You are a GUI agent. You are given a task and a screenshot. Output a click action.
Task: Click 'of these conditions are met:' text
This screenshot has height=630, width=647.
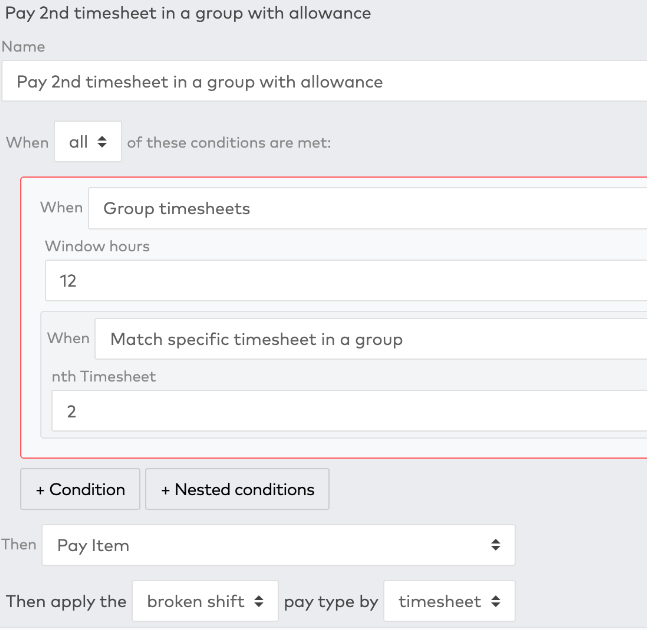pos(229,143)
